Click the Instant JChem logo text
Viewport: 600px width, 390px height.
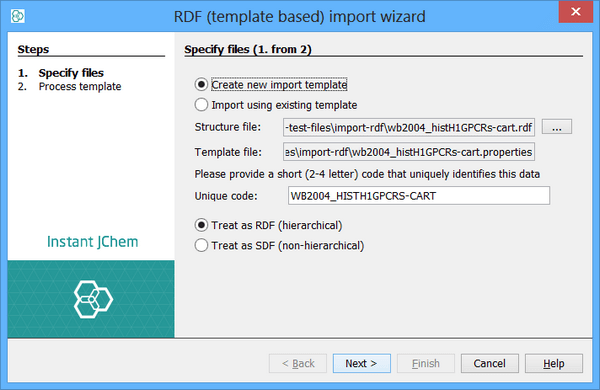[92, 242]
